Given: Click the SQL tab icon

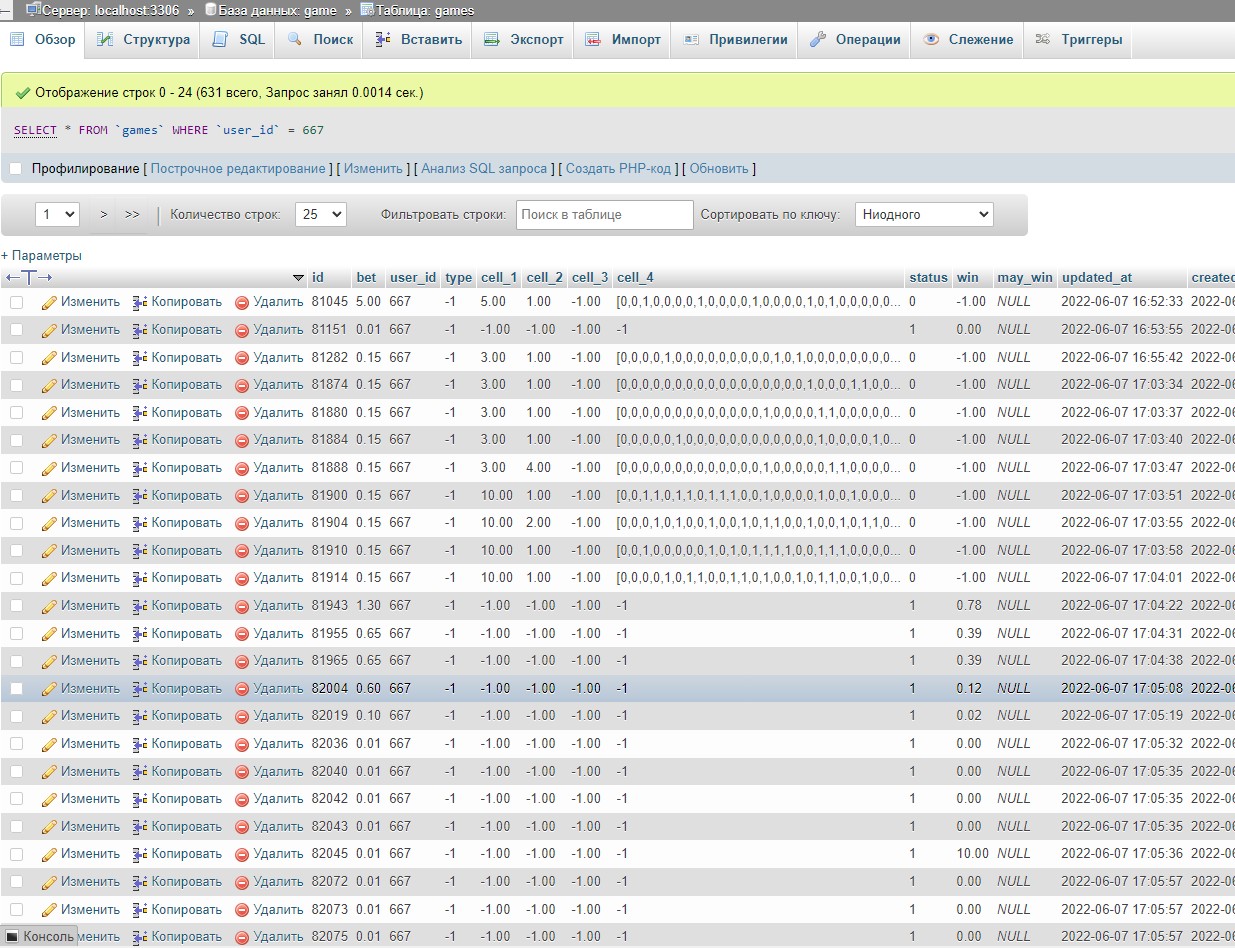Looking at the screenshot, I should (x=220, y=40).
